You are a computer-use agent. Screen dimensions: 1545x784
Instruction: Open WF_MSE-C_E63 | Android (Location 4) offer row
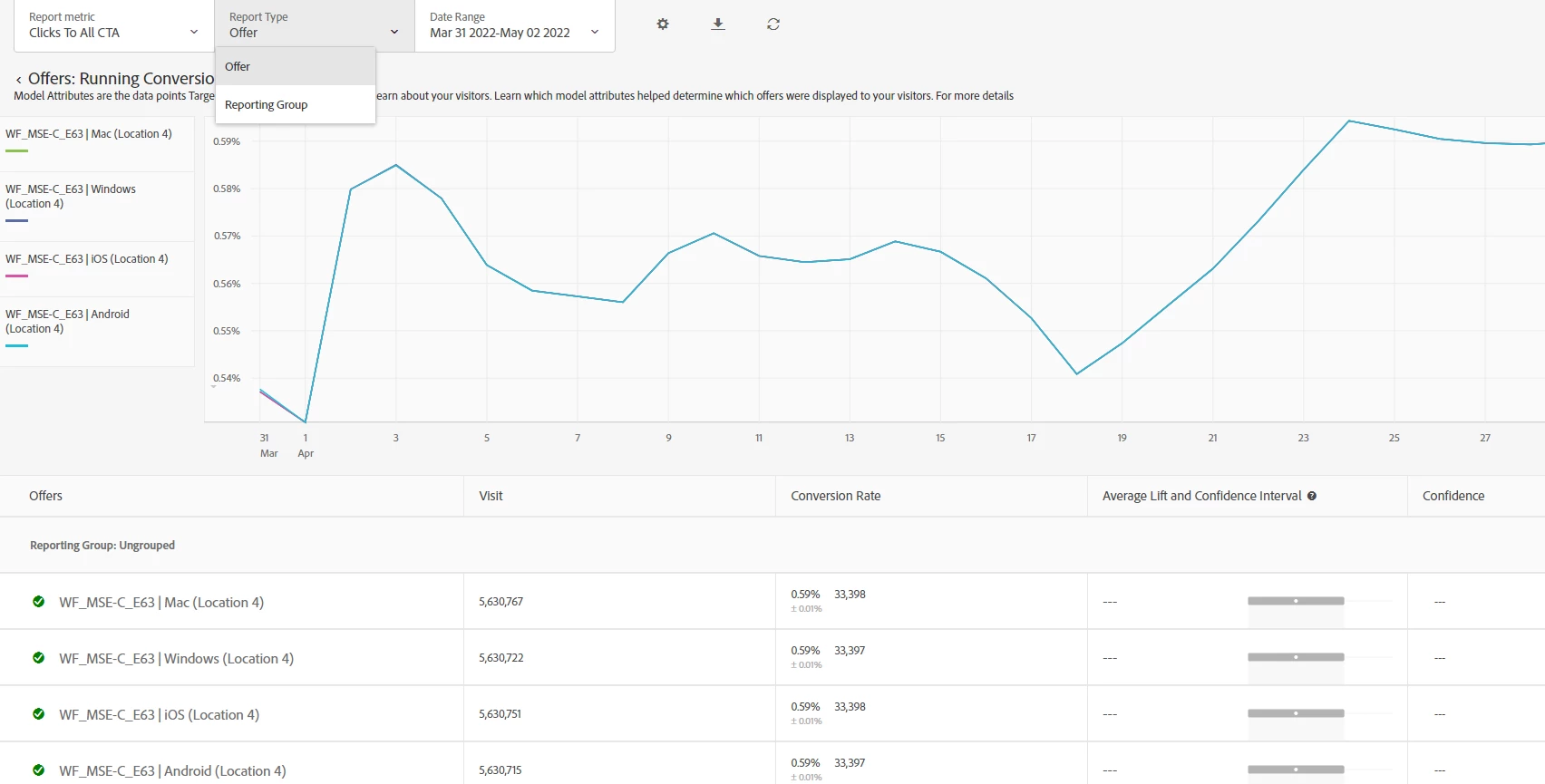pos(172,770)
